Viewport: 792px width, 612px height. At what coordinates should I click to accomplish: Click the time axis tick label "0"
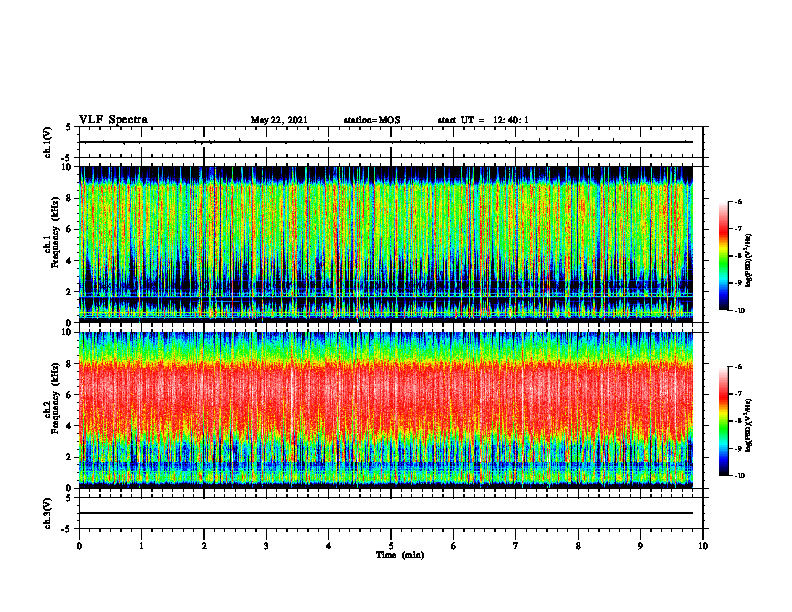[79, 546]
